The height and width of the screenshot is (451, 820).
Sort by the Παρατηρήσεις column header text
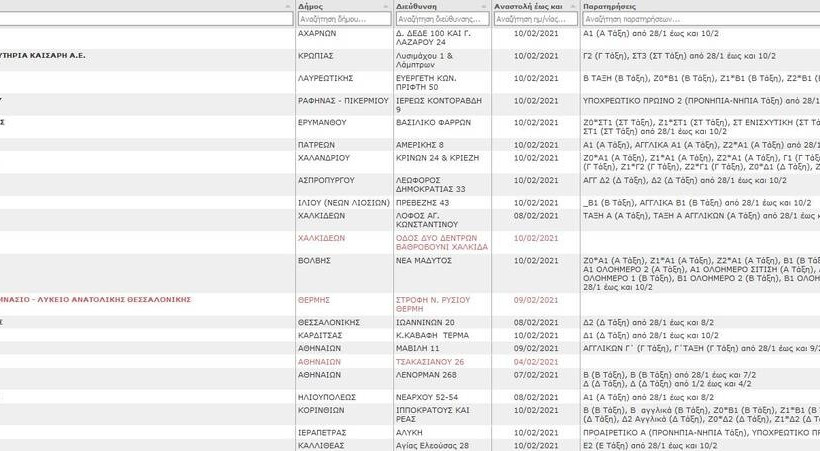608,6
